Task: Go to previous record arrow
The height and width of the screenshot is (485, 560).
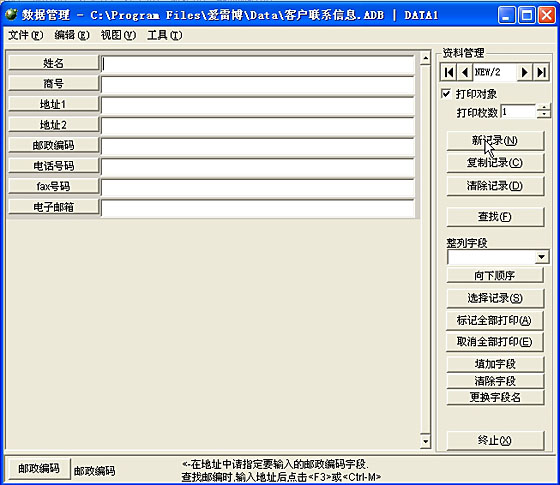Action: 465,72
